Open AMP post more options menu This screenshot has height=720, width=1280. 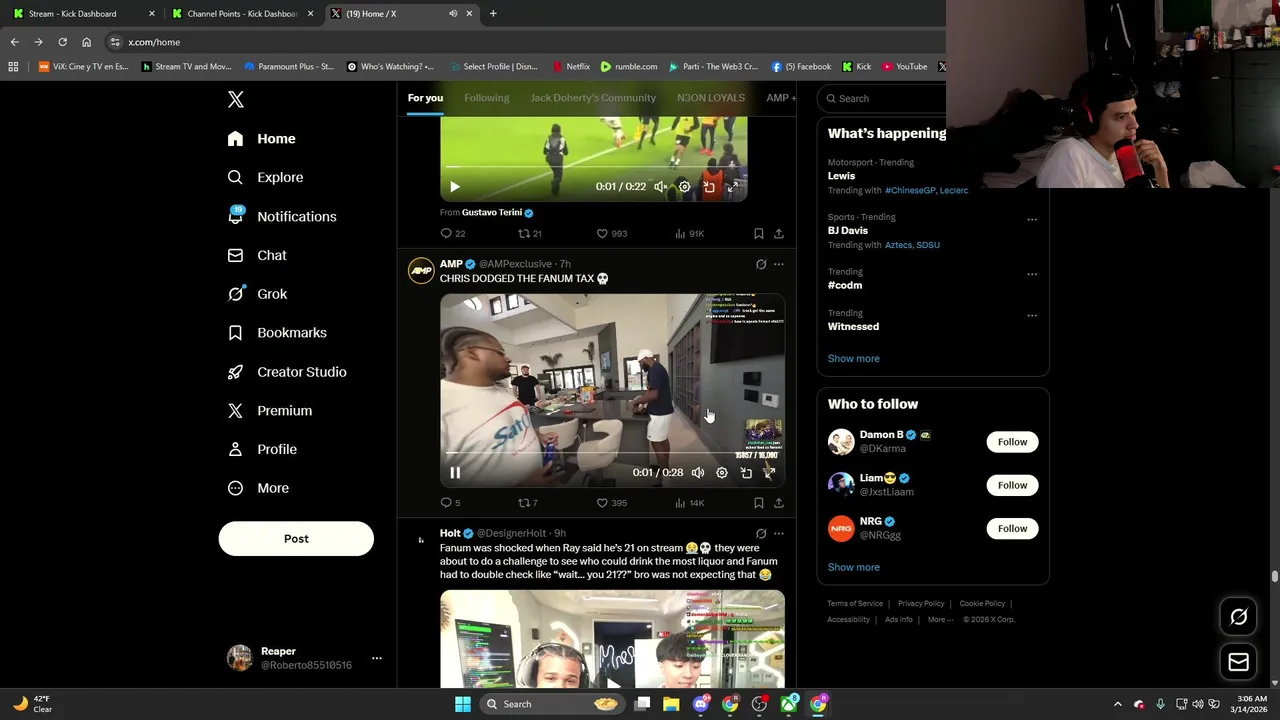click(779, 264)
